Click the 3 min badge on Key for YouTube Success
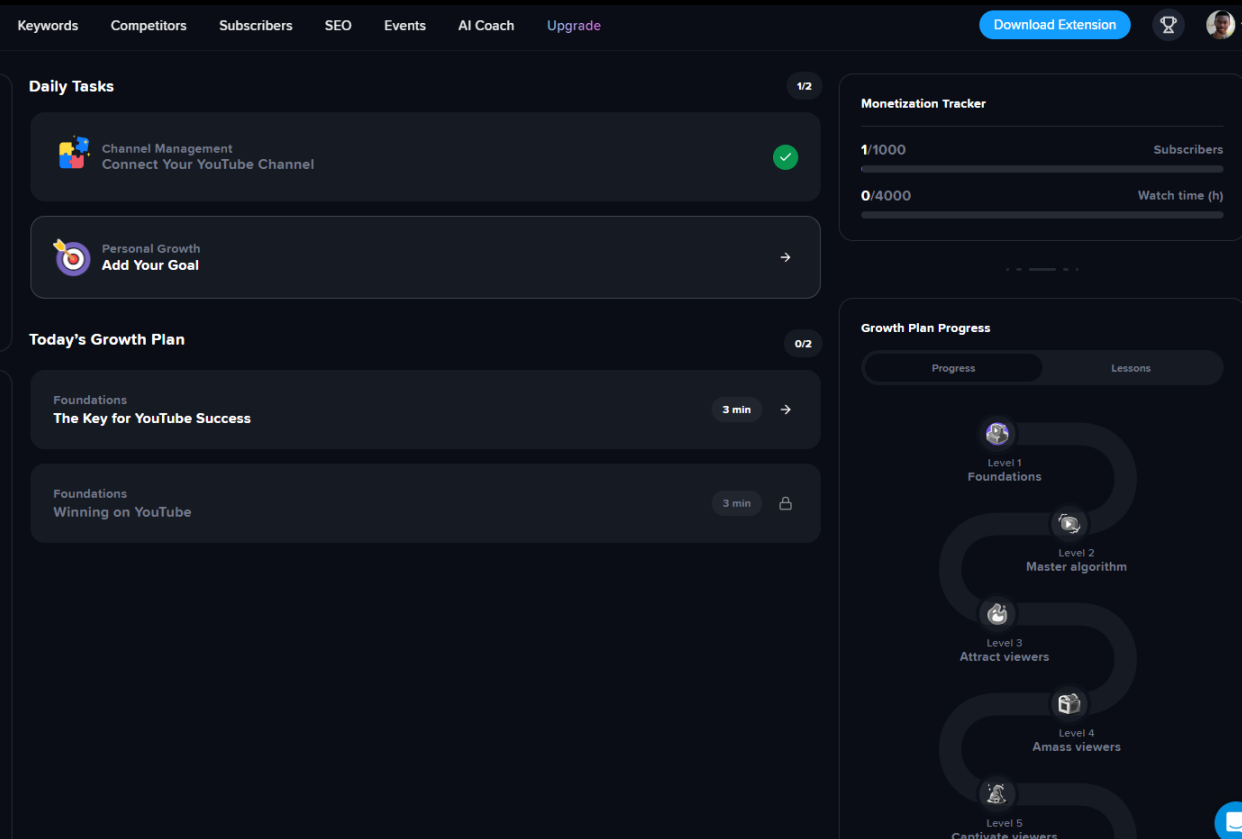Image resolution: width=1242 pixels, height=839 pixels. tap(737, 409)
